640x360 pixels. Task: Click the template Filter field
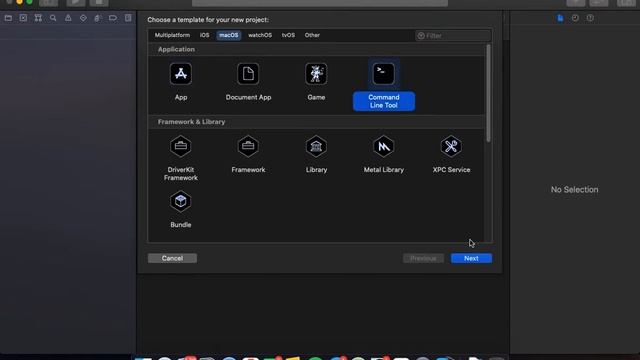click(x=453, y=36)
